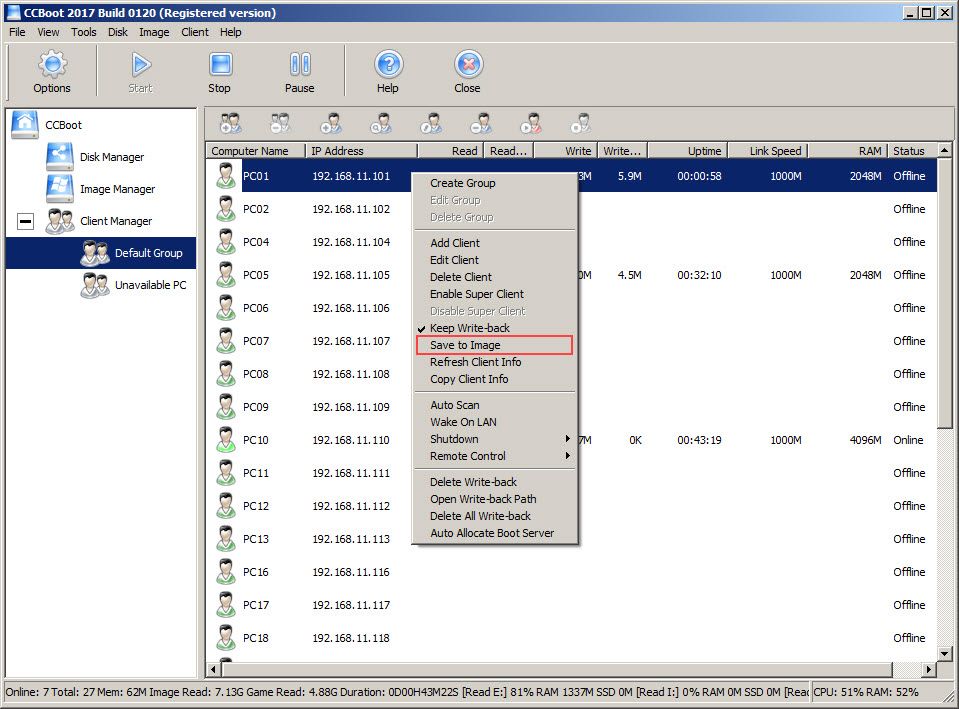Select IP 192.168.11.107 cell
959x709 pixels.
click(x=351, y=341)
